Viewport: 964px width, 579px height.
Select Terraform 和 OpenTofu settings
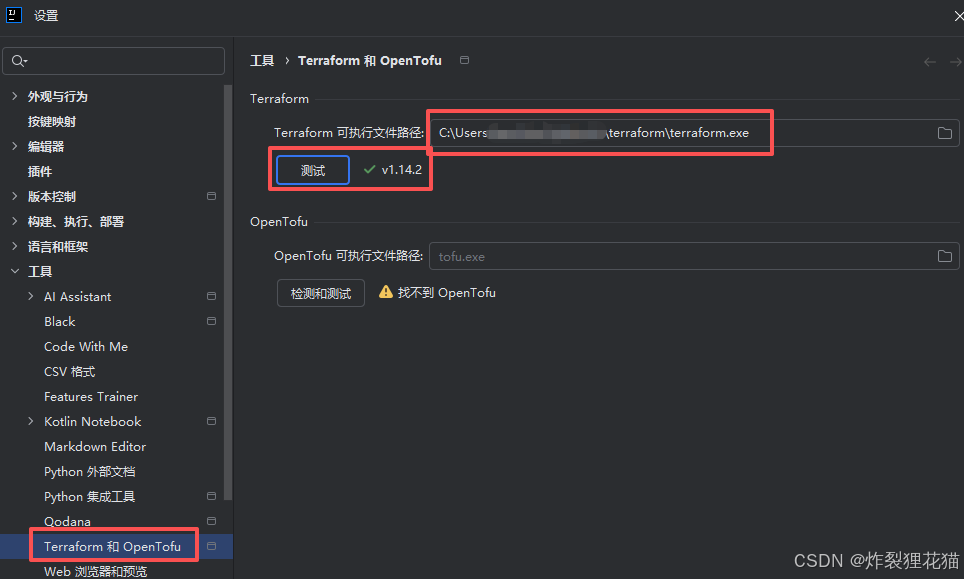113,546
